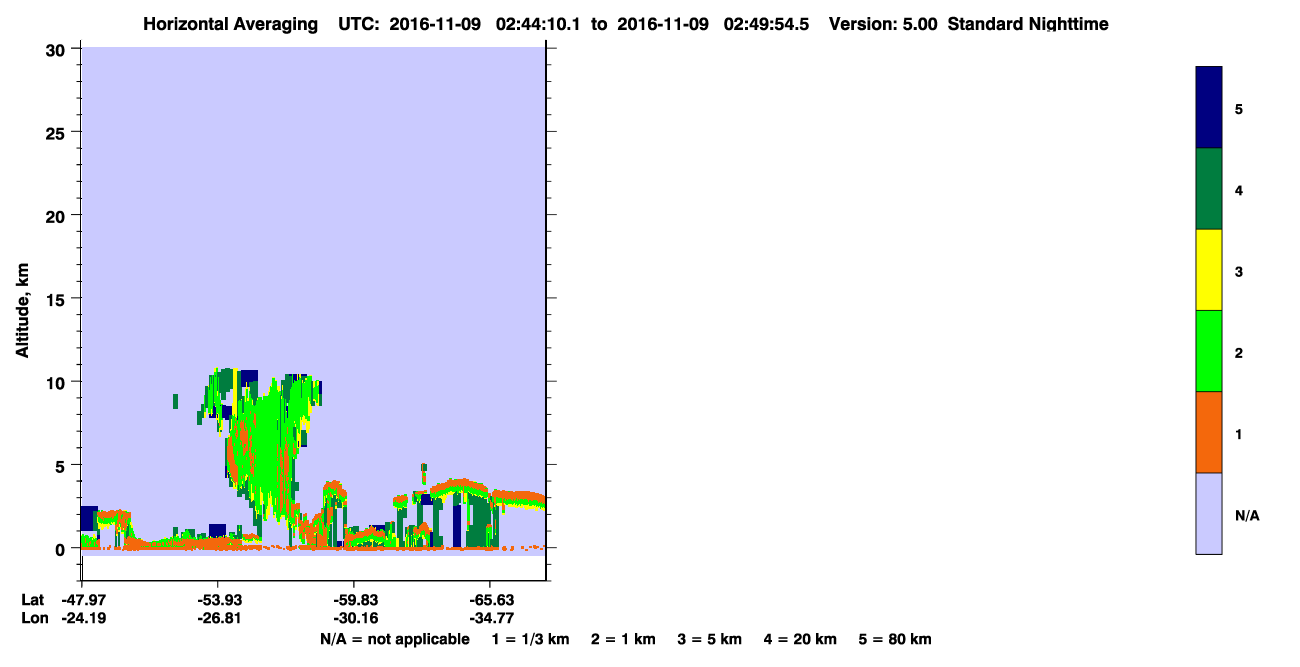Image resolution: width=1300 pixels, height=667 pixels.
Task: Click the colorbar label '3'
Action: coord(1239,271)
